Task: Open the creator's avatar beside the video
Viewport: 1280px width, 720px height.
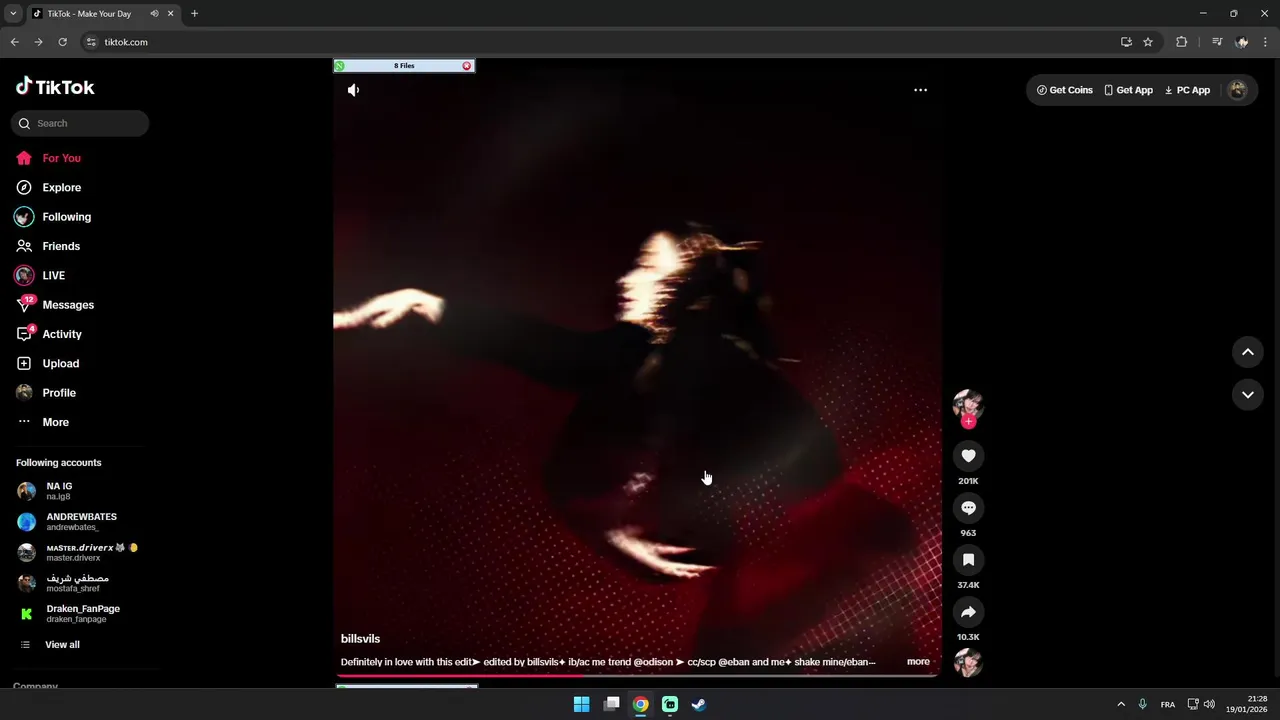Action: click(968, 405)
